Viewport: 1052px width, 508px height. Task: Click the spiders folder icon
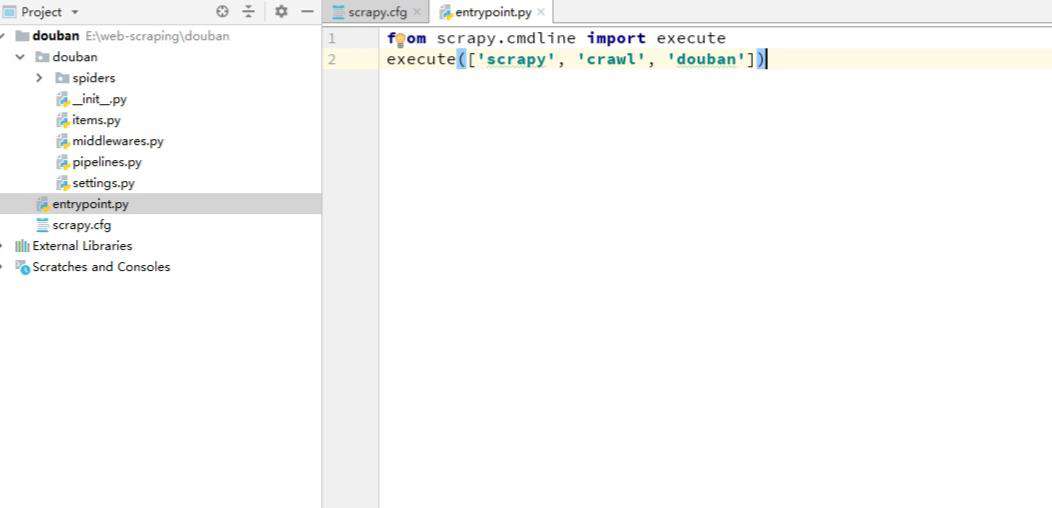(62, 78)
